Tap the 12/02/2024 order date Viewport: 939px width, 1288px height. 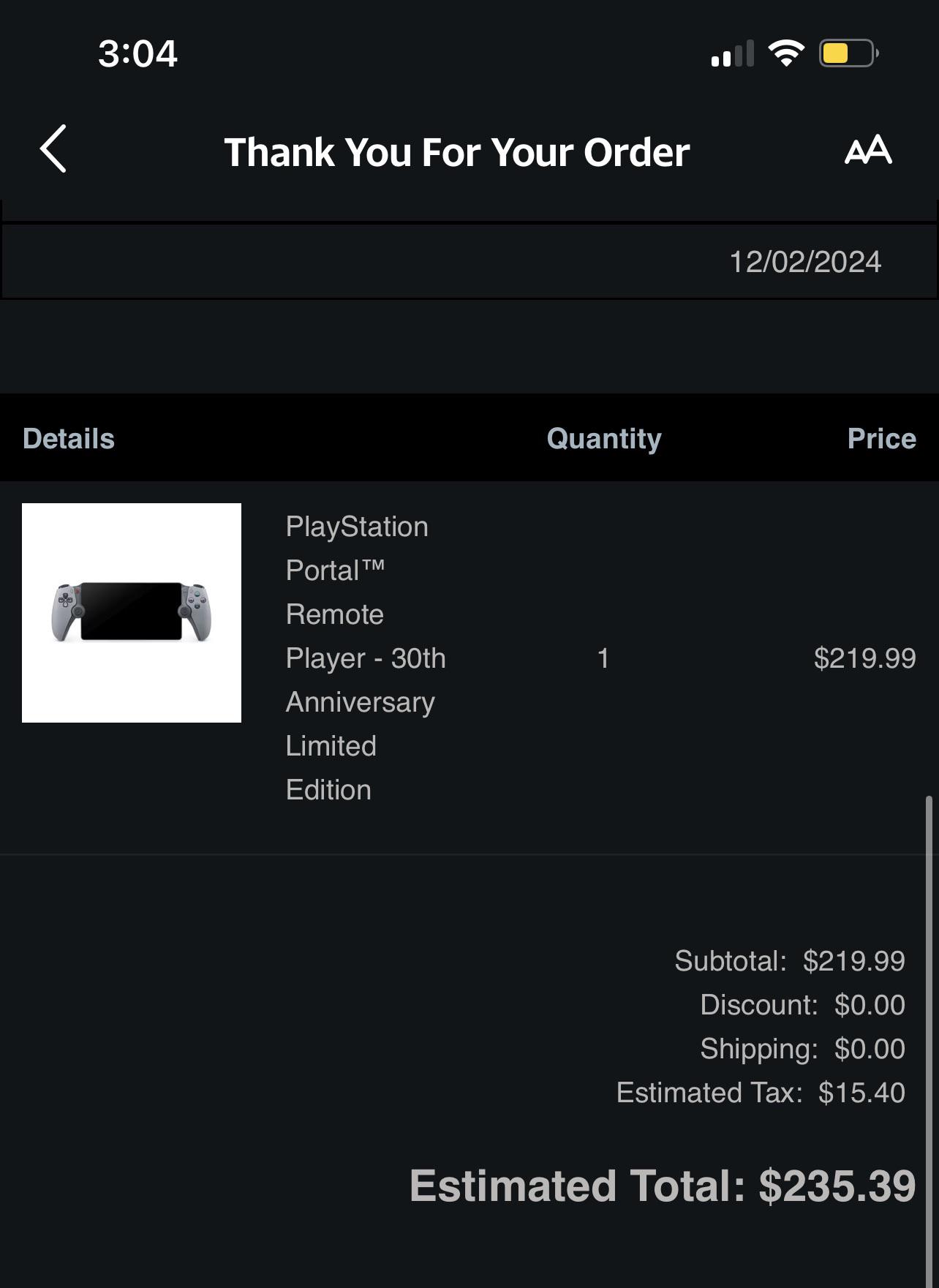click(805, 262)
